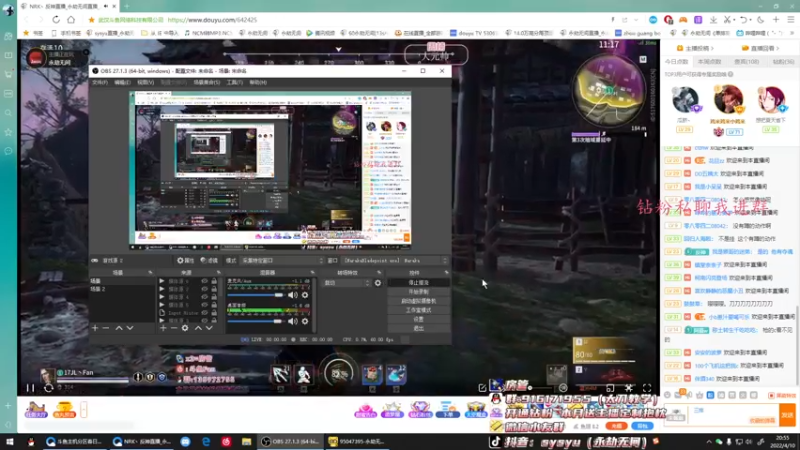The width and height of the screenshot is (800, 450).
Task: Pop out the Controls dock header icon
Action: (446, 272)
